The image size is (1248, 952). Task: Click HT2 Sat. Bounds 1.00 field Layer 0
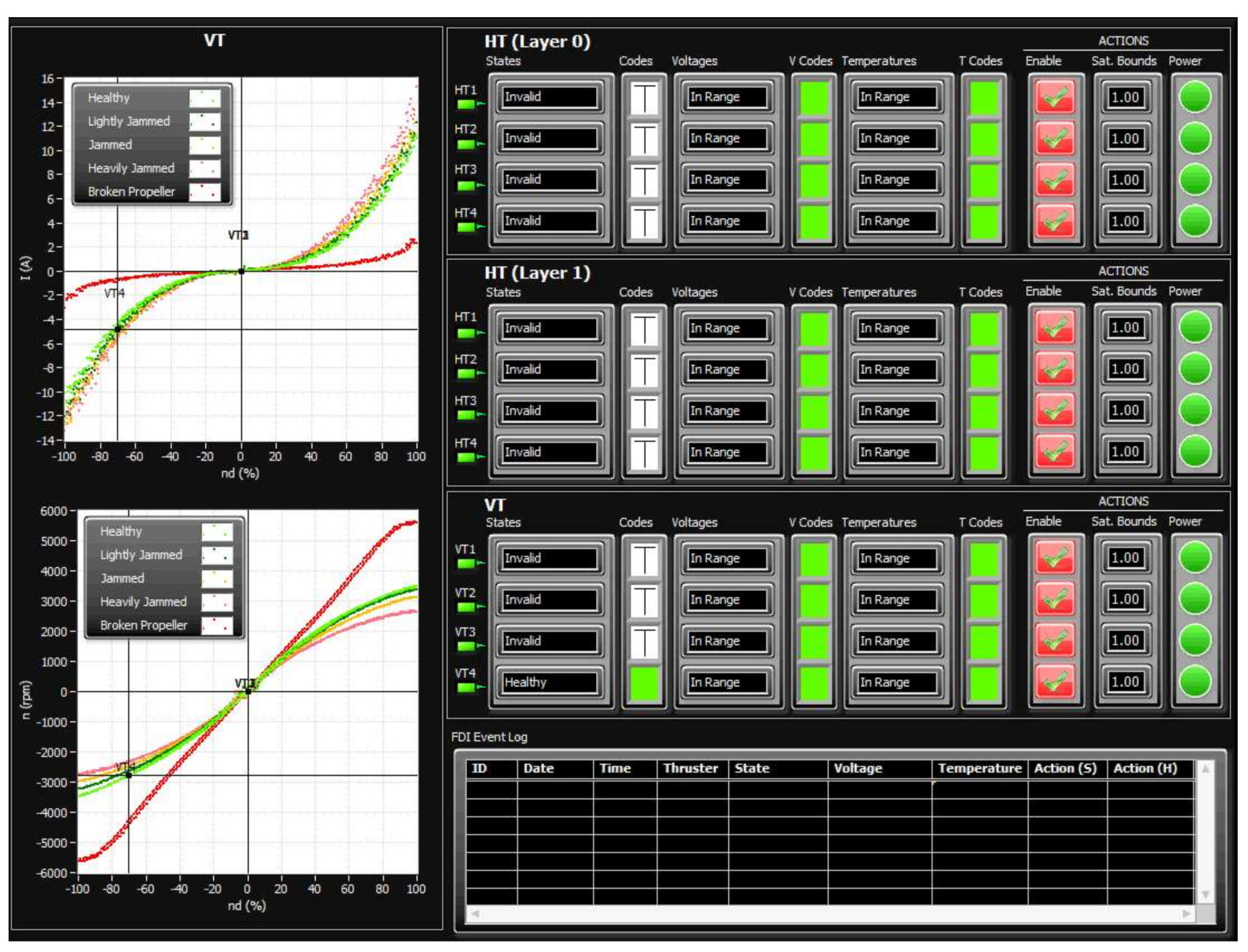[x=1124, y=138]
